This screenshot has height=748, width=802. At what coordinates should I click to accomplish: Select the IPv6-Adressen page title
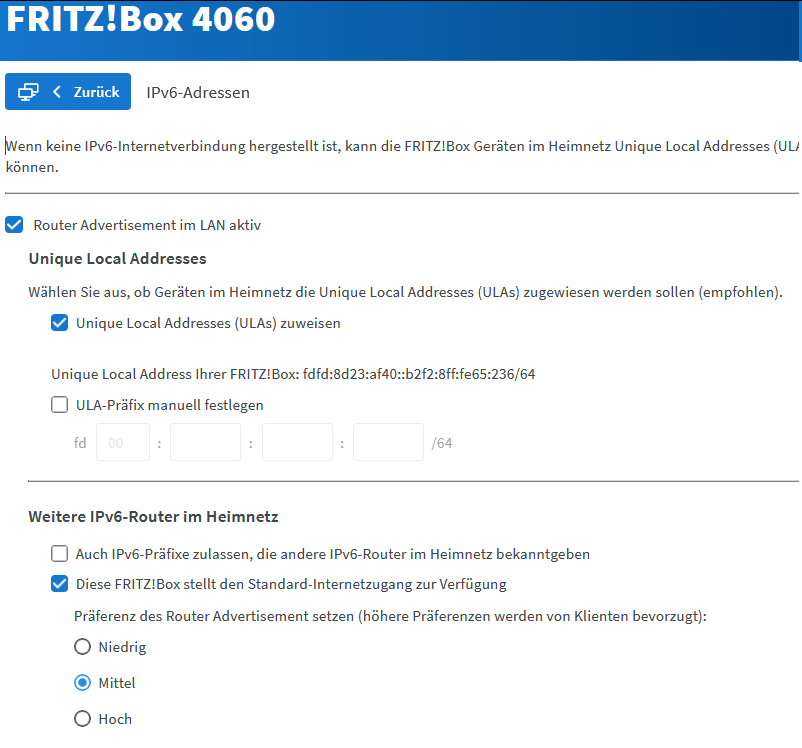tap(198, 93)
